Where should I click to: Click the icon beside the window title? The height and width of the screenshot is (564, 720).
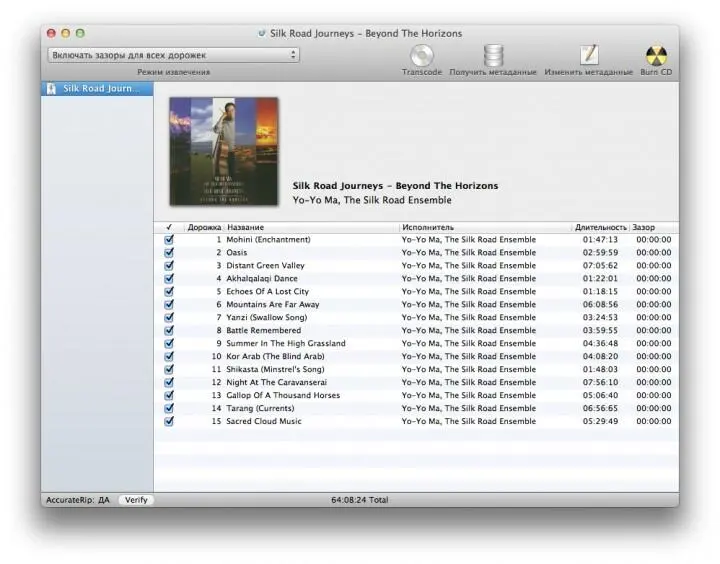262,34
